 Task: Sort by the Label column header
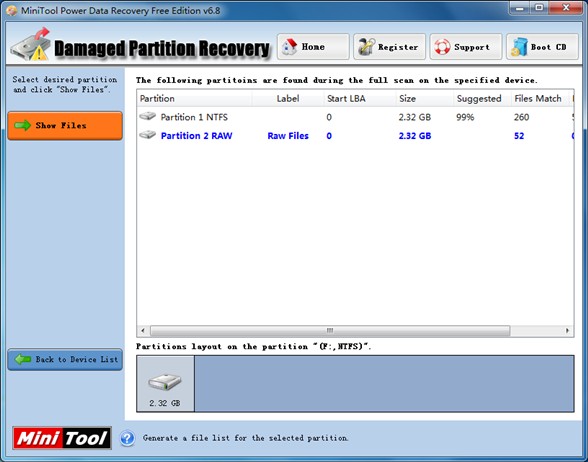pos(288,99)
